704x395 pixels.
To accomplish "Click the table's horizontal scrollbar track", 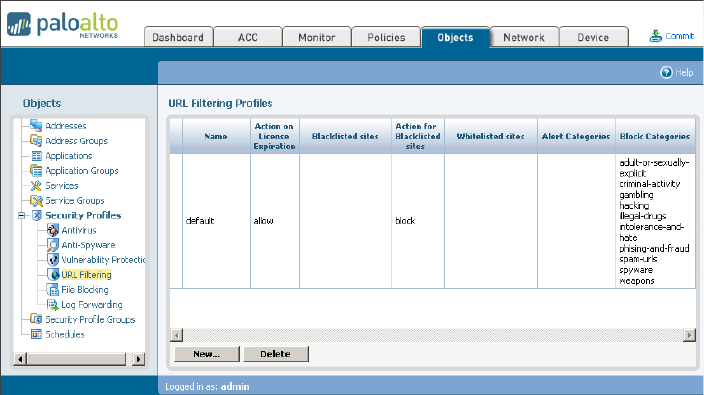I will coord(433,335).
